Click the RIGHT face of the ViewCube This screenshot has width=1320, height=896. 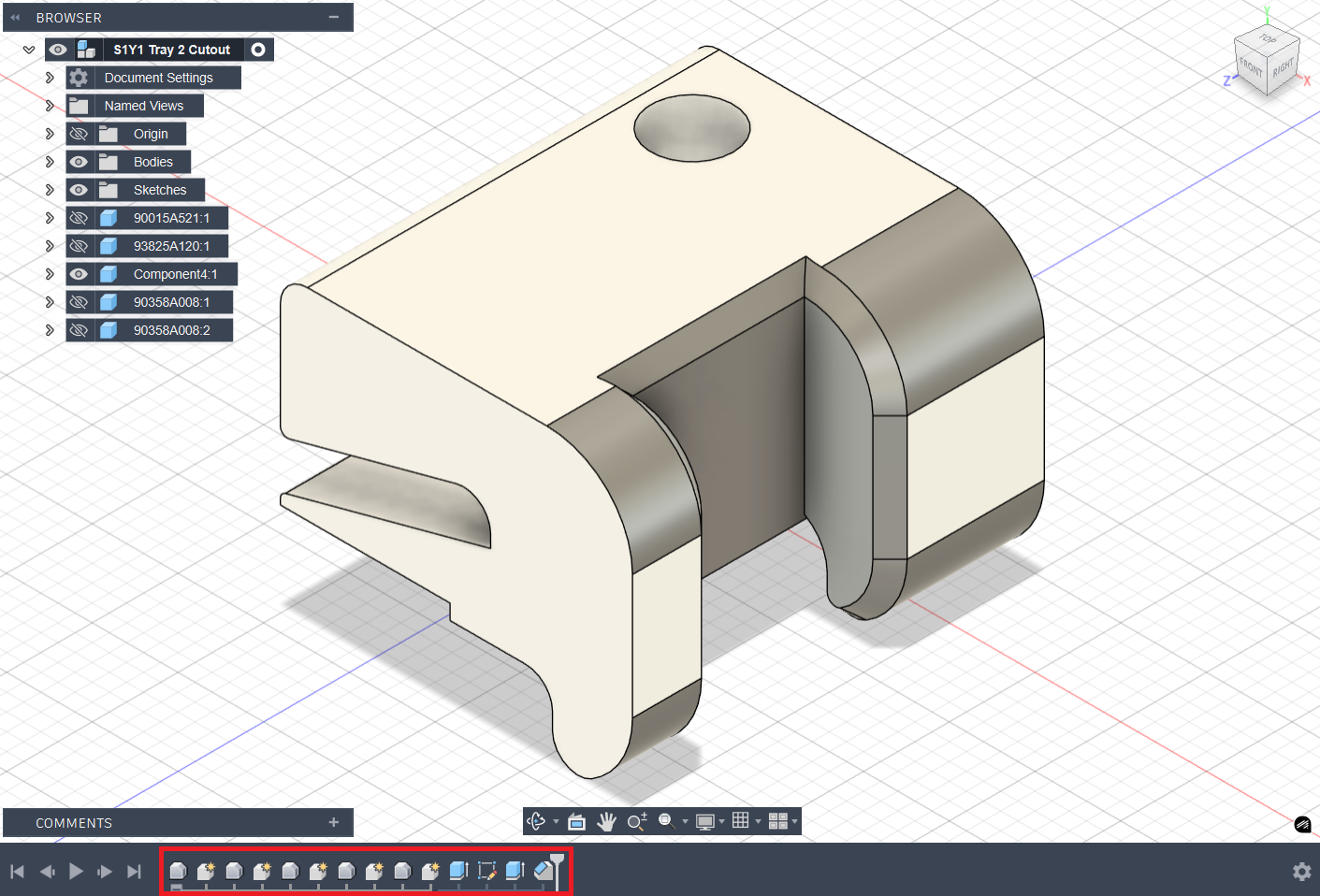pyautogui.click(x=1283, y=67)
